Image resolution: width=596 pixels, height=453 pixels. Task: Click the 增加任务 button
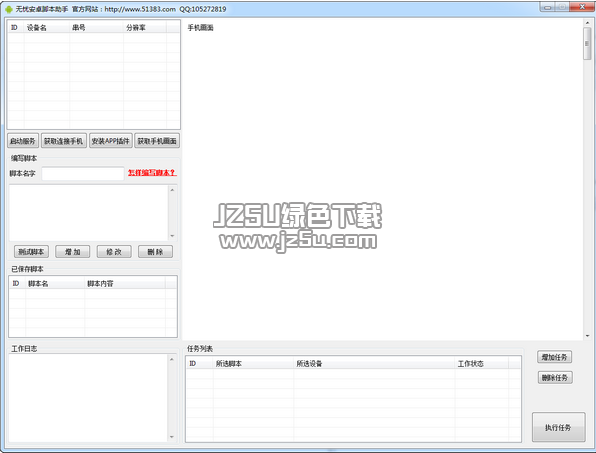pyautogui.click(x=555, y=357)
